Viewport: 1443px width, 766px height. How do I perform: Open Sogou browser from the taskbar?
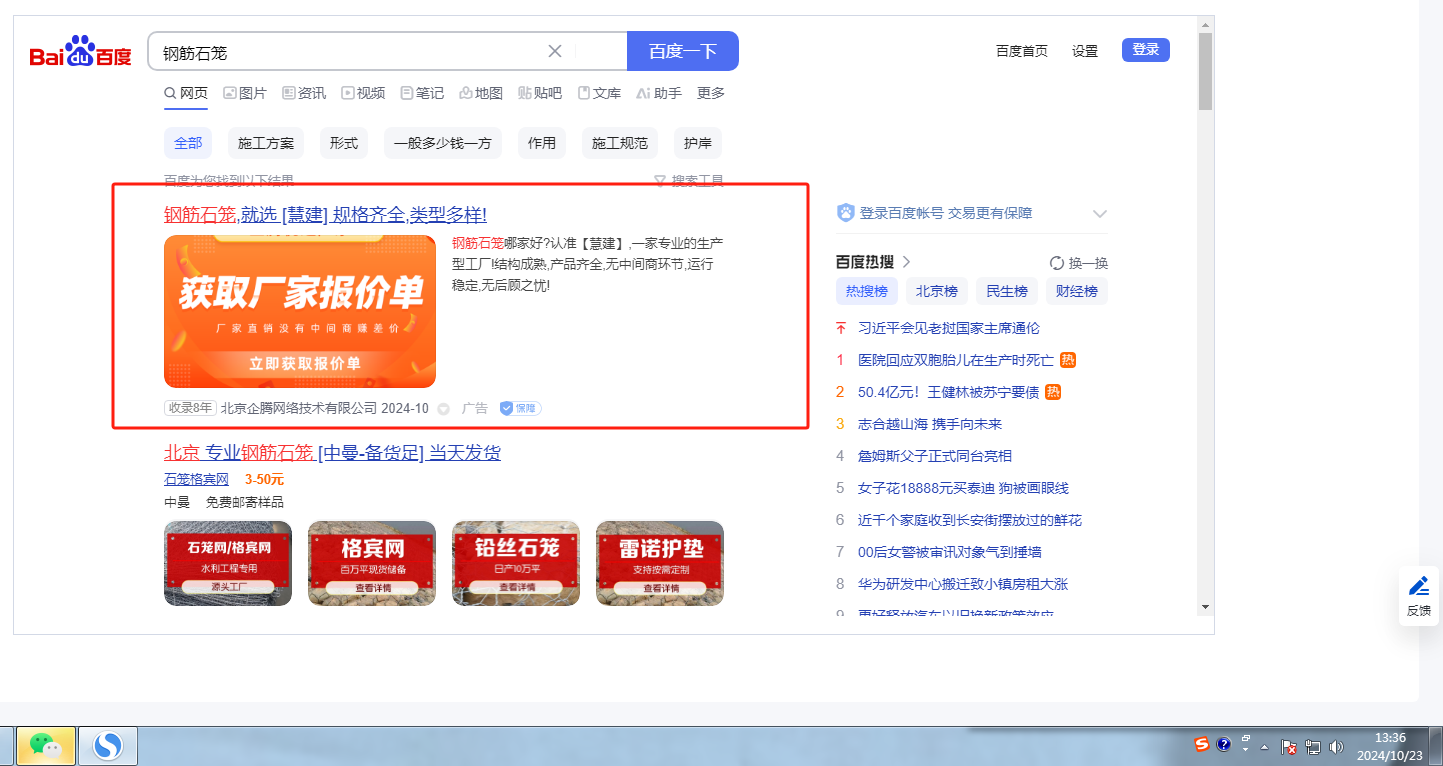click(x=107, y=746)
